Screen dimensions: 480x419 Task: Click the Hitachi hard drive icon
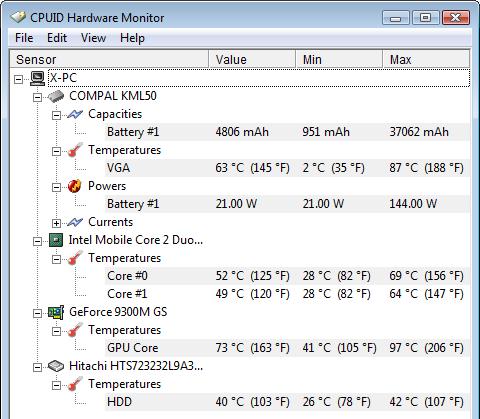56,366
